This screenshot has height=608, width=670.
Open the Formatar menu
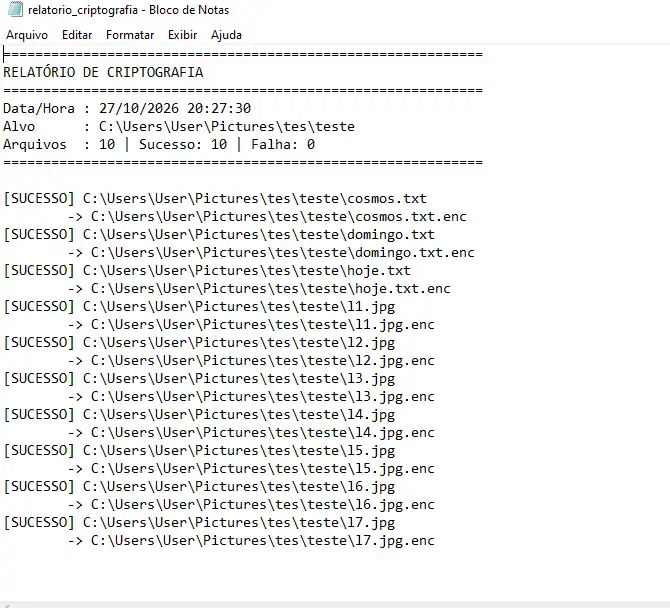point(130,35)
